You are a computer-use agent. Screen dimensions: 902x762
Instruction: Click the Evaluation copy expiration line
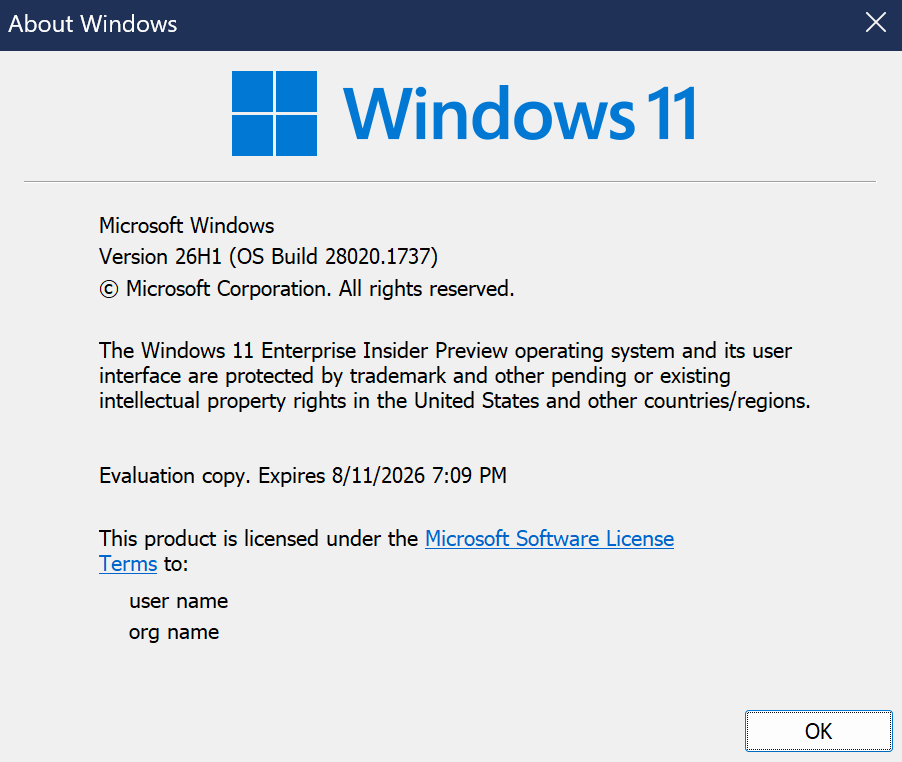click(303, 476)
